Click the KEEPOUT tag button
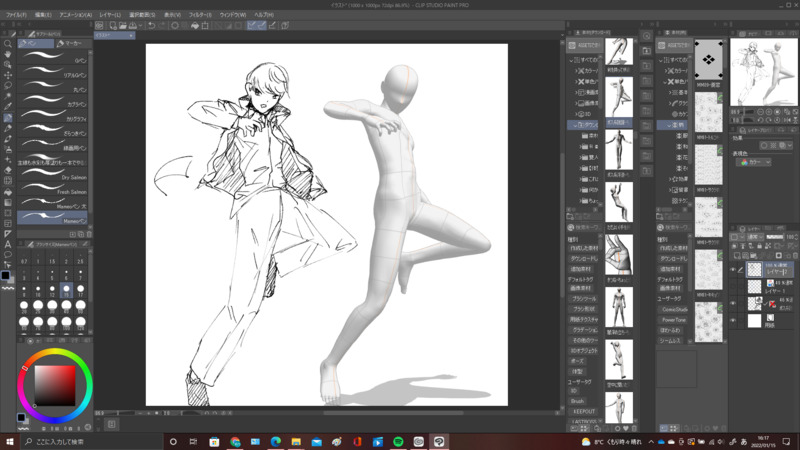800x450 pixels. pyautogui.click(x=583, y=411)
